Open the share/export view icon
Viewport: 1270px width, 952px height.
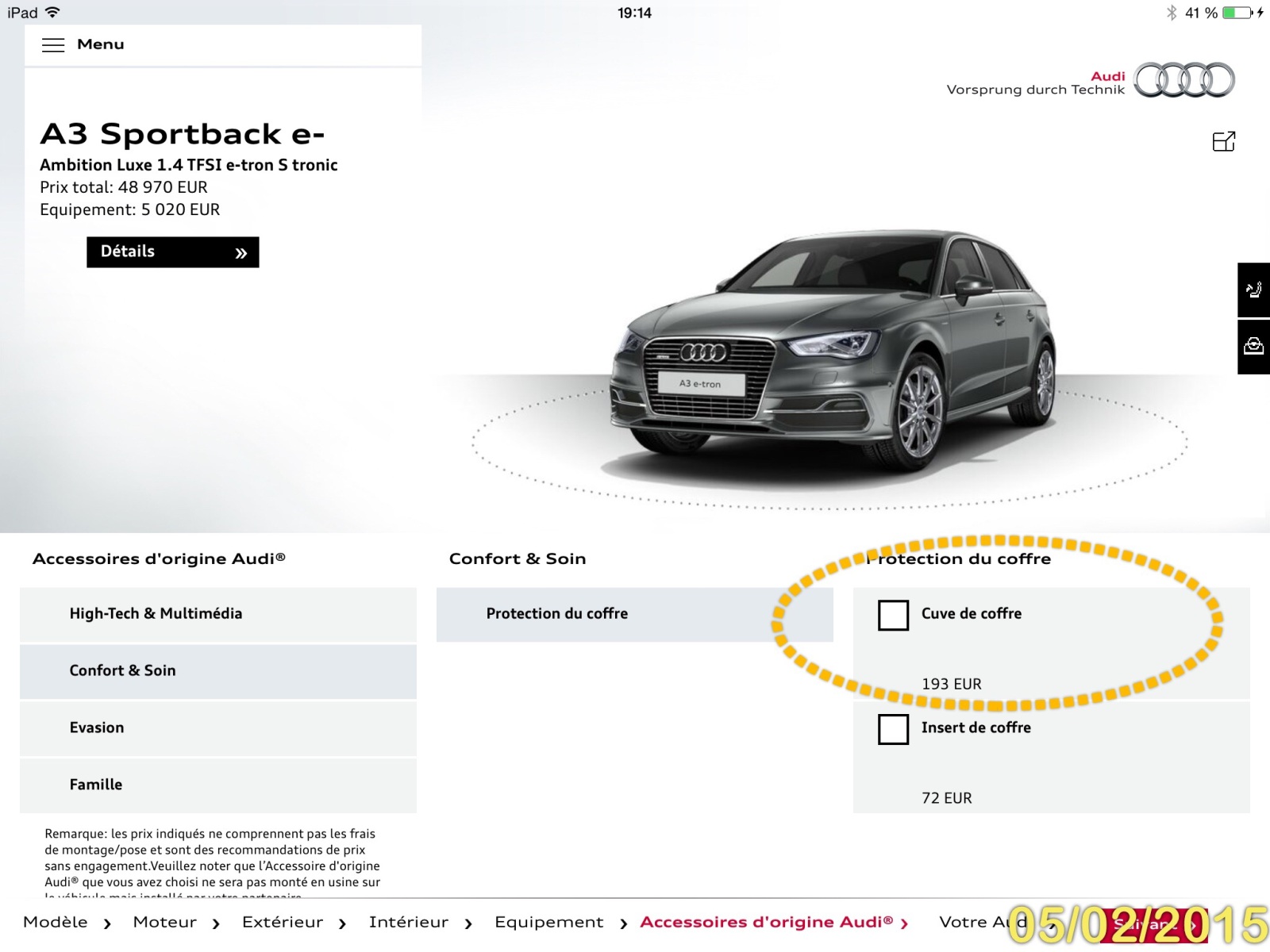(x=1224, y=141)
